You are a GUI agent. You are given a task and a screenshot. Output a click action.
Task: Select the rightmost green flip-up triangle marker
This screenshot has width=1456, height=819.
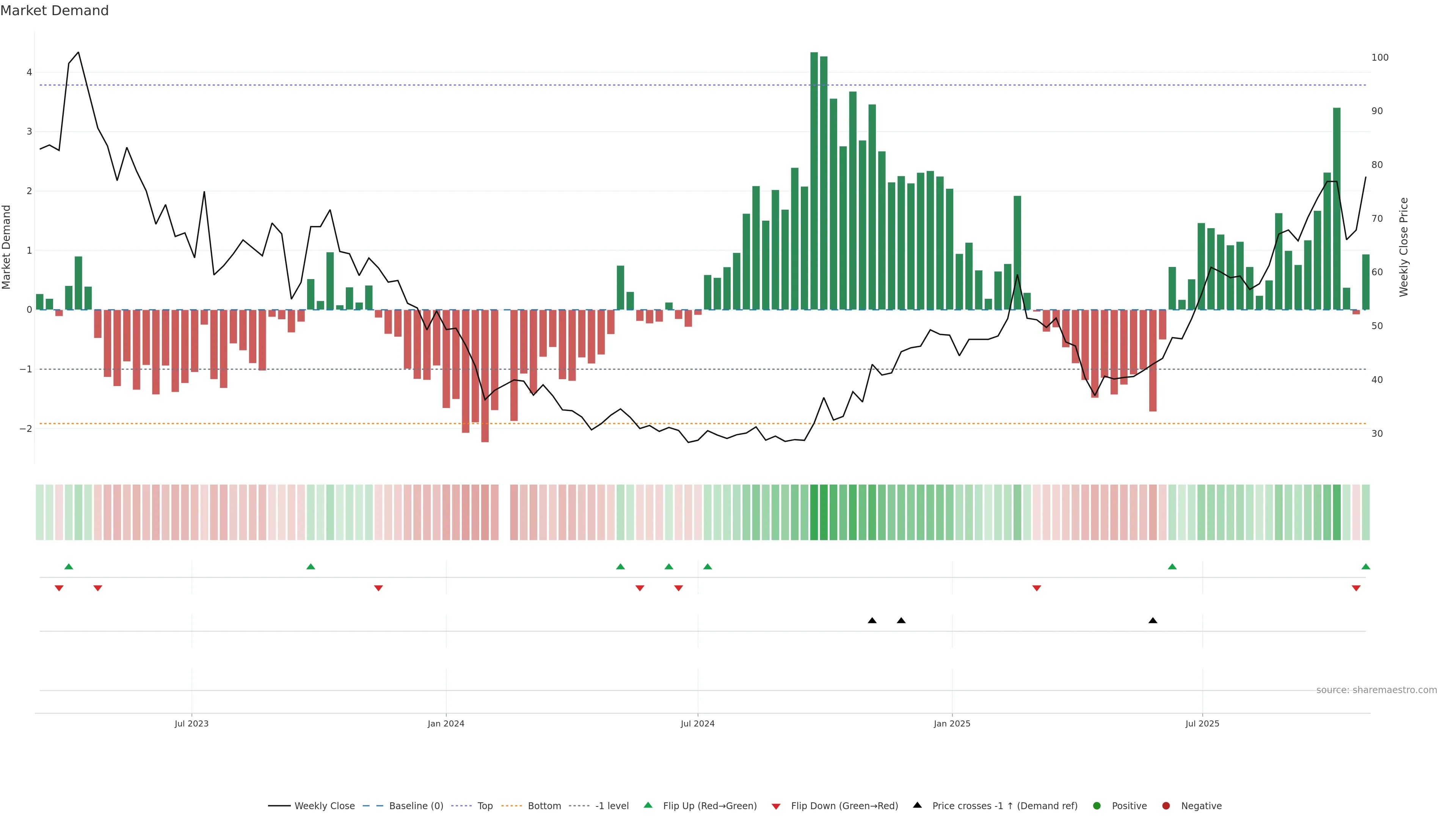[x=1365, y=566]
